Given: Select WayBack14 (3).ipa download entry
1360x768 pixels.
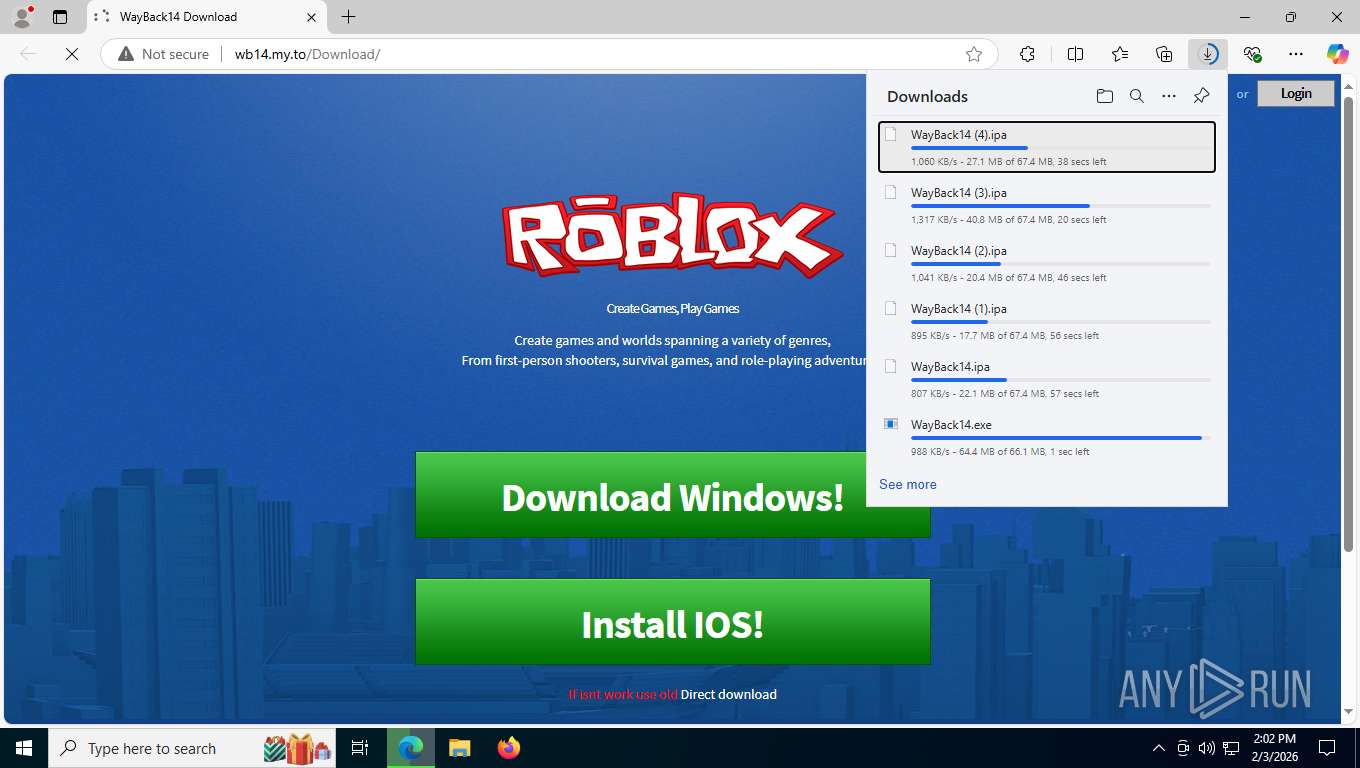Looking at the screenshot, I should 1047,205.
